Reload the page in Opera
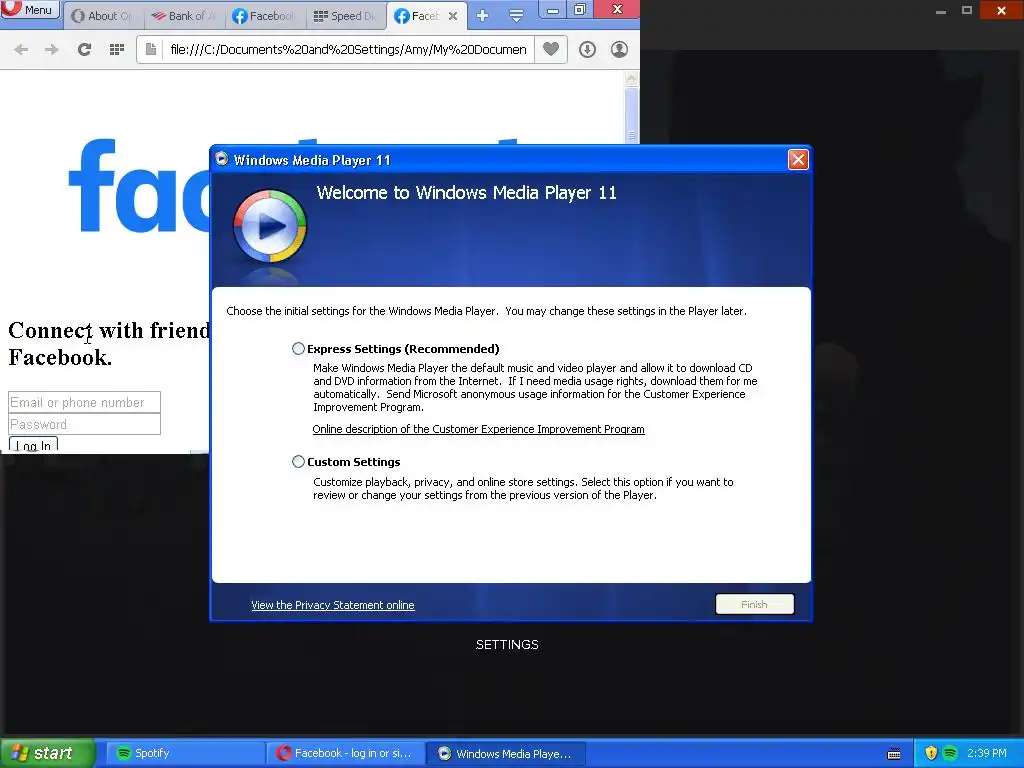This screenshot has height=768, width=1024. (x=84, y=50)
